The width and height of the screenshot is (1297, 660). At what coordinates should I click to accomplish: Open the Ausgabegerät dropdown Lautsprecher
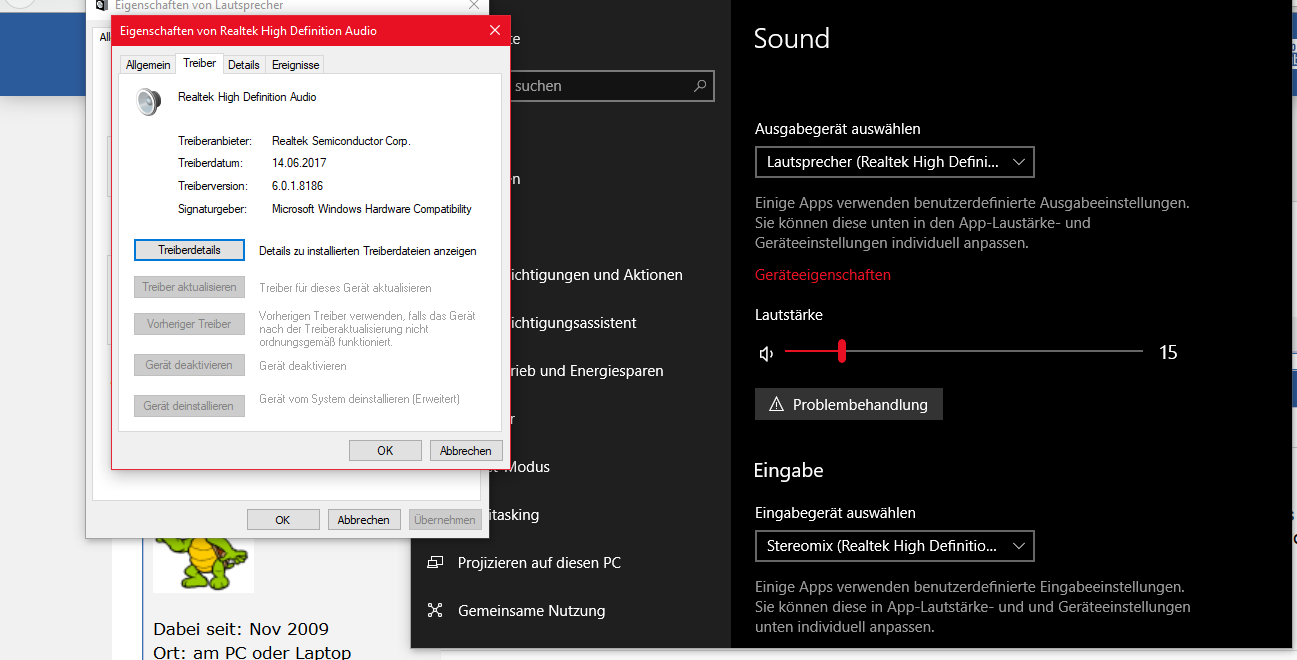894,162
